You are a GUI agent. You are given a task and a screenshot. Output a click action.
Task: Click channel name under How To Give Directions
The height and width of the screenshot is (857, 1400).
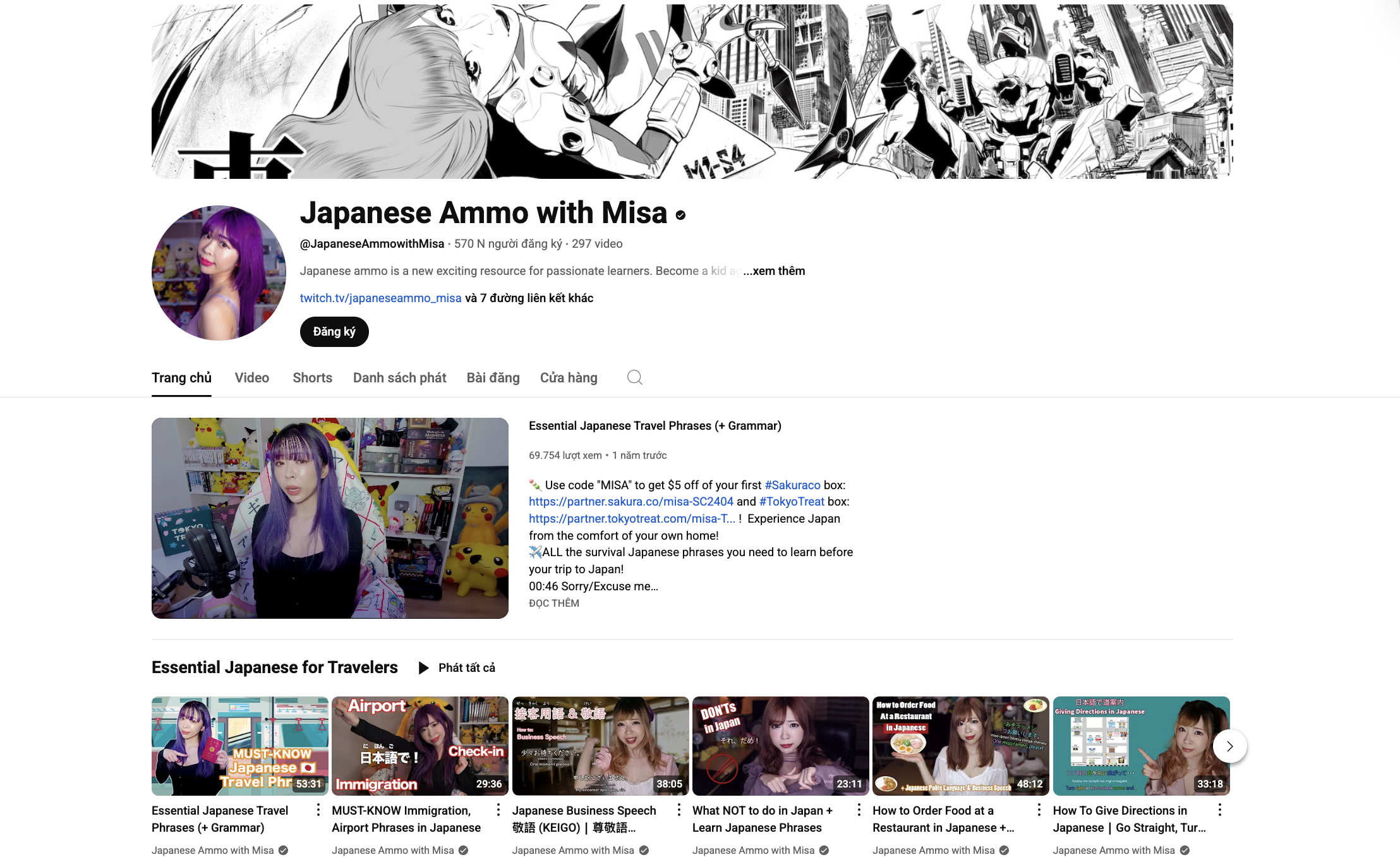pyautogui.click(x=1114, y=851)
